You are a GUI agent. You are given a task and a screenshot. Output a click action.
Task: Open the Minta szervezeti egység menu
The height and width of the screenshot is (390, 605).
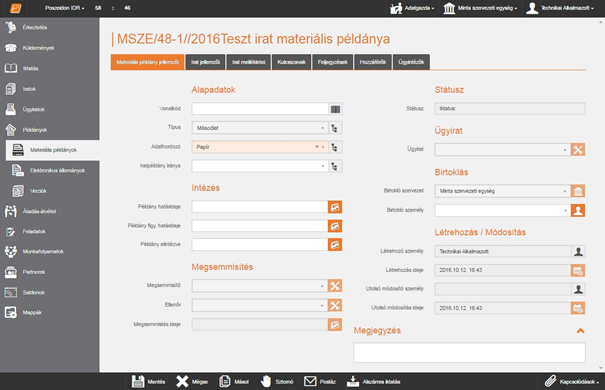coord(480,8)
